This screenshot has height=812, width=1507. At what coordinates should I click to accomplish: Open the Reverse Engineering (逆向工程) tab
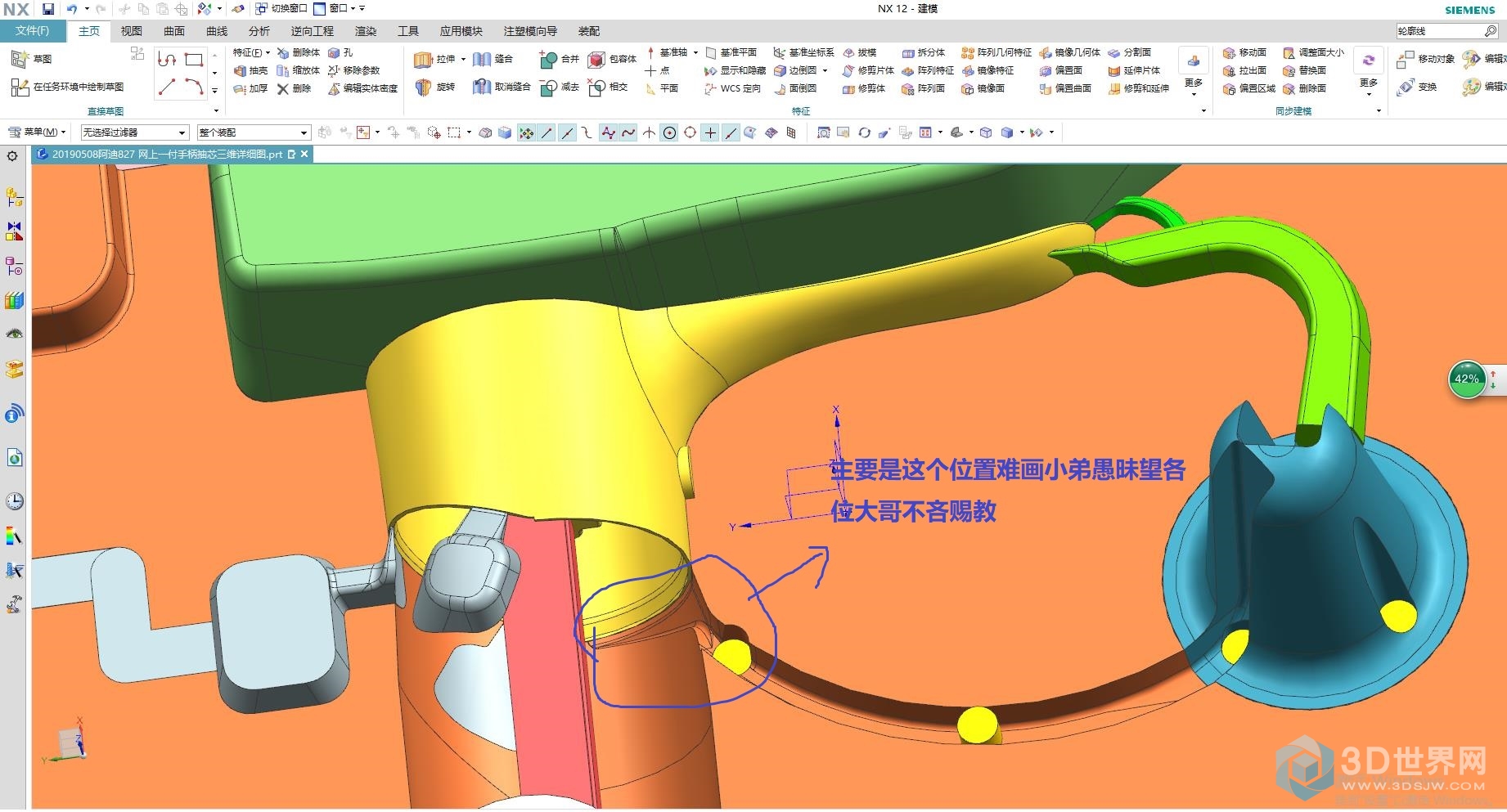point(313,31)
